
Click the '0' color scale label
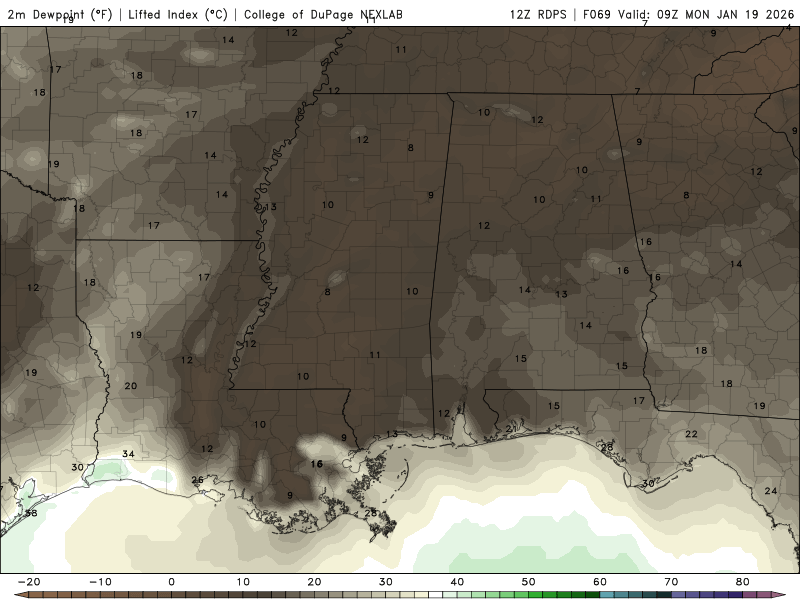[x=171, y=582]
